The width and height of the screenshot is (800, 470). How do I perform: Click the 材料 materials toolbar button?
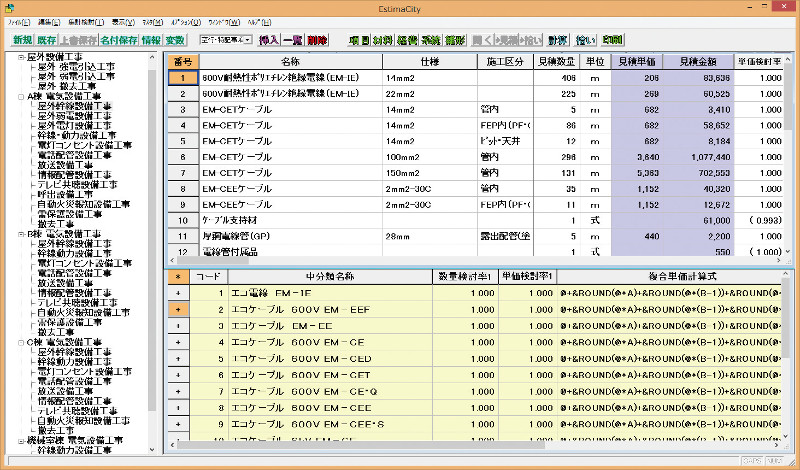point(383,40)
